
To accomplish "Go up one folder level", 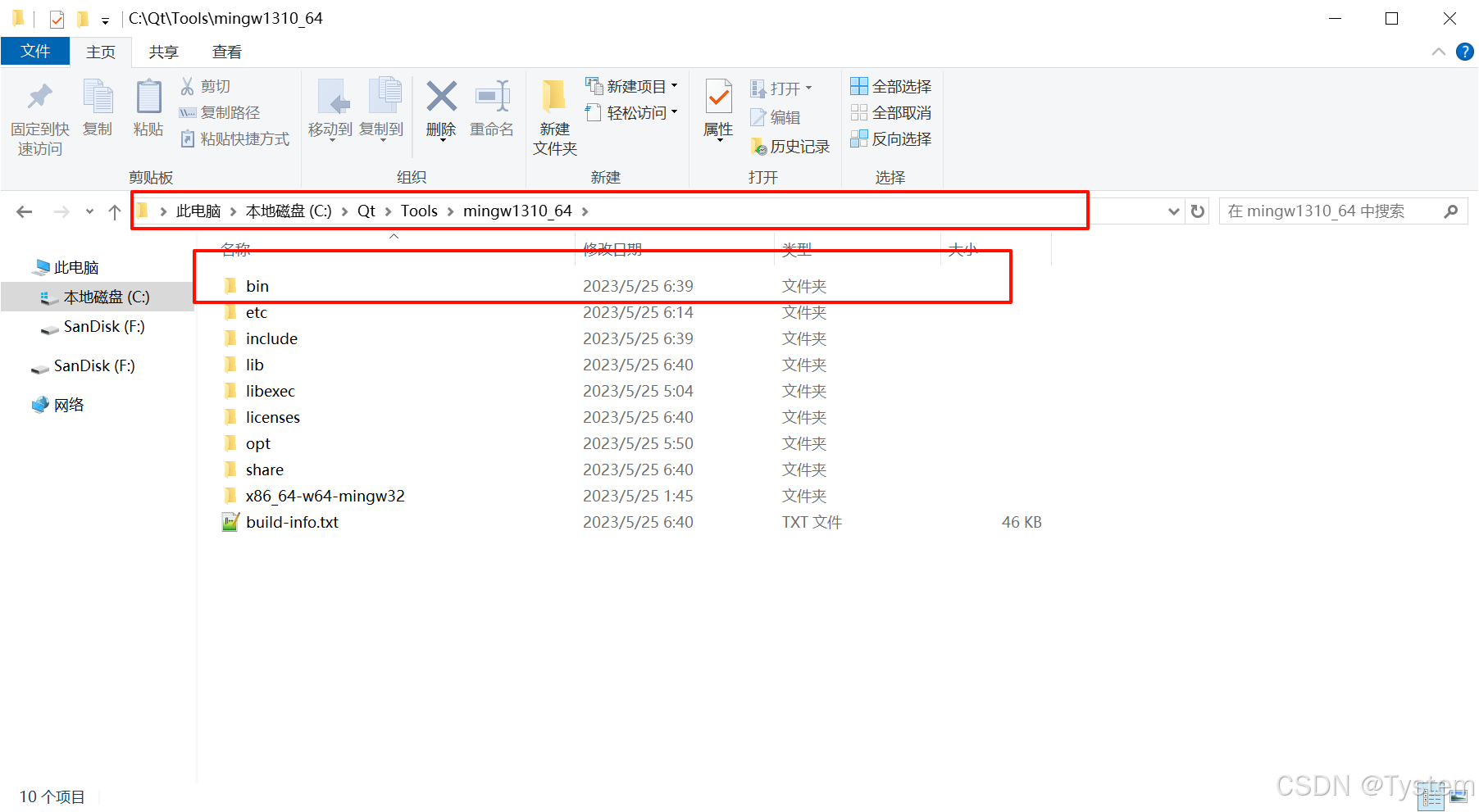I will (115, 211).
